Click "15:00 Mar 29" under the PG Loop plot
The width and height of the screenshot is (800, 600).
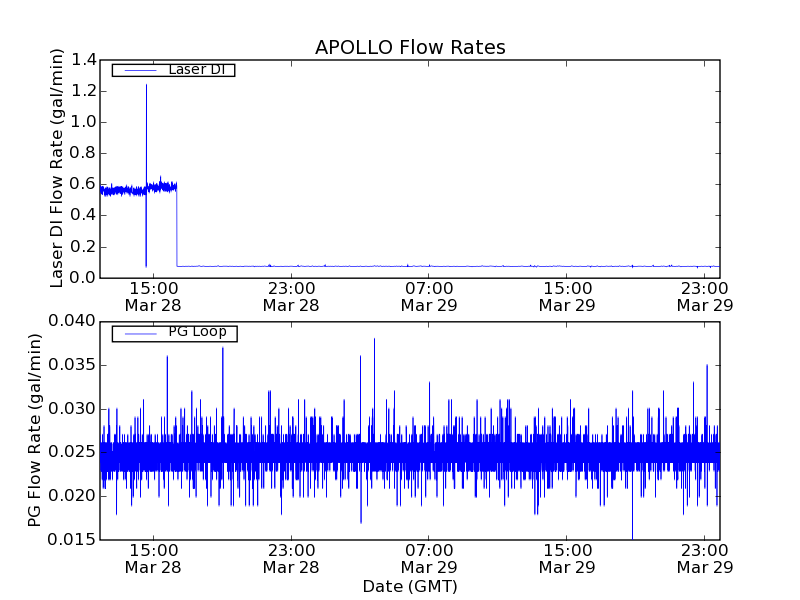567,559
